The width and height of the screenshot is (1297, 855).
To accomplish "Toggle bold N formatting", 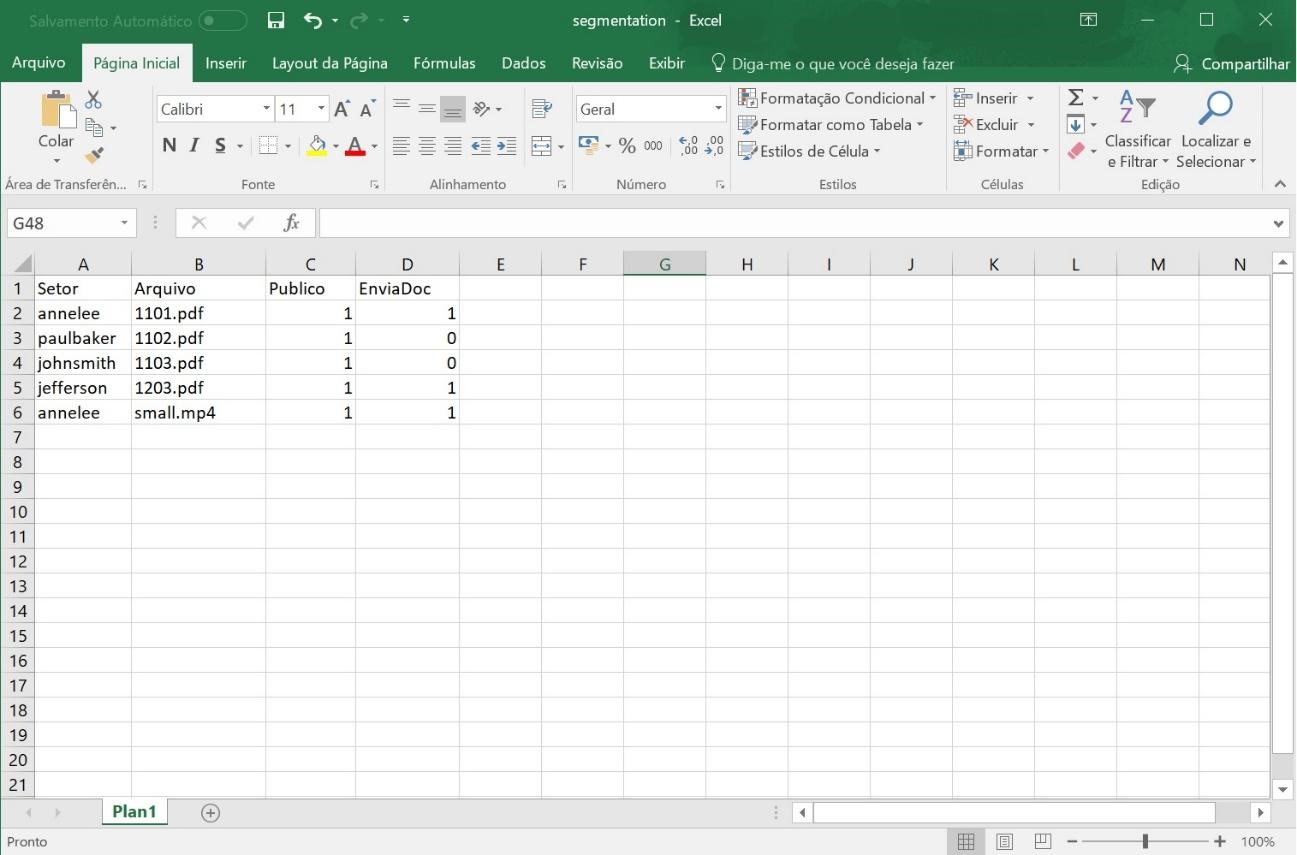I will pyautogui.click(x=168, y=146).
